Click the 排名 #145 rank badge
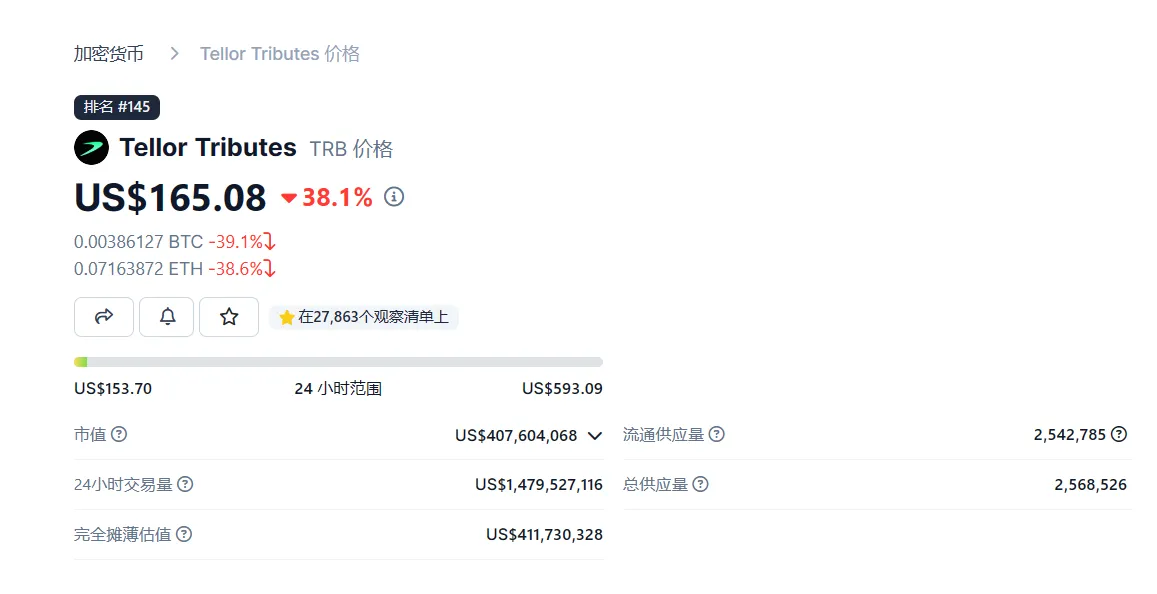 tap(117, 107)
